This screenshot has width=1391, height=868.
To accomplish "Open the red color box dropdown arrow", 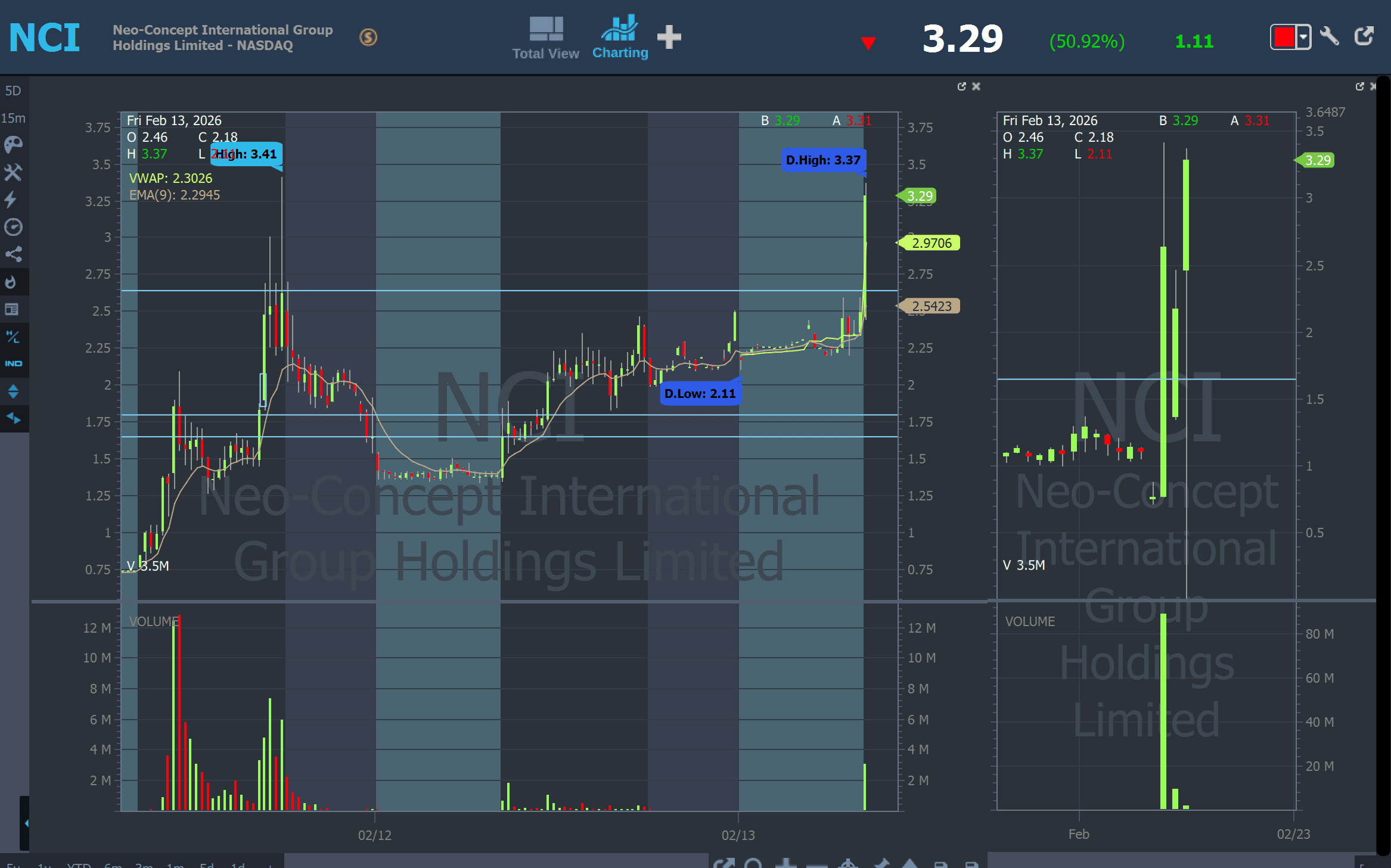I will [x=1303, y=37].
